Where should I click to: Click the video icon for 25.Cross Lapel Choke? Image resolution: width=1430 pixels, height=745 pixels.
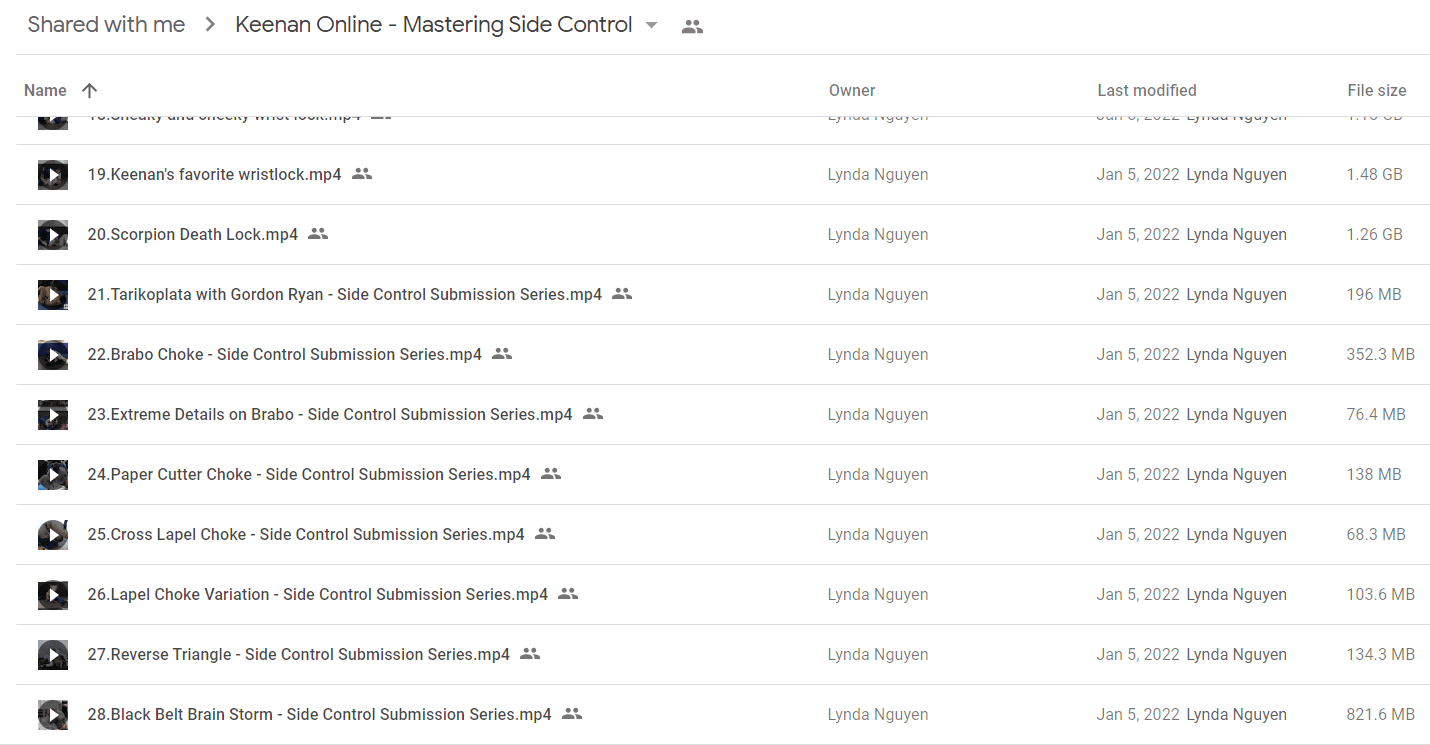tap(53, 535)
